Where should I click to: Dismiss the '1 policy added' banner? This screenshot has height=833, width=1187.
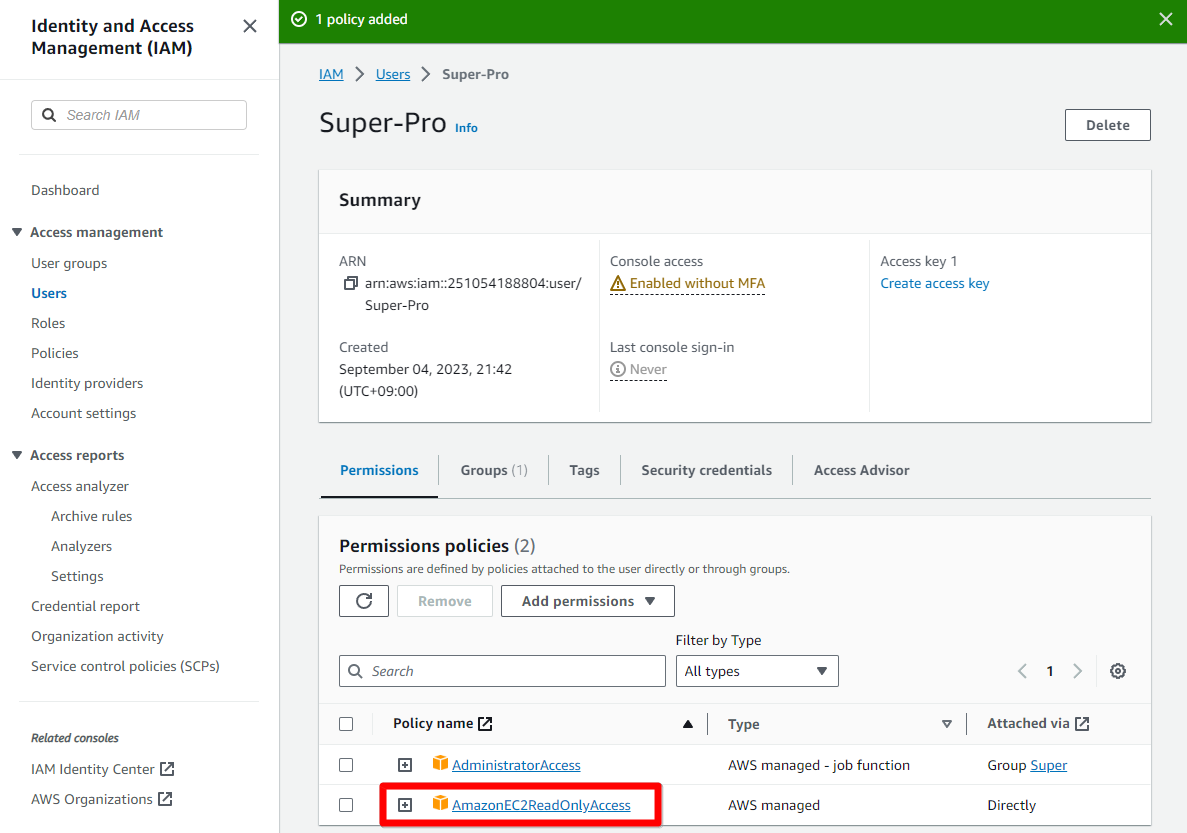[1166, 20]
